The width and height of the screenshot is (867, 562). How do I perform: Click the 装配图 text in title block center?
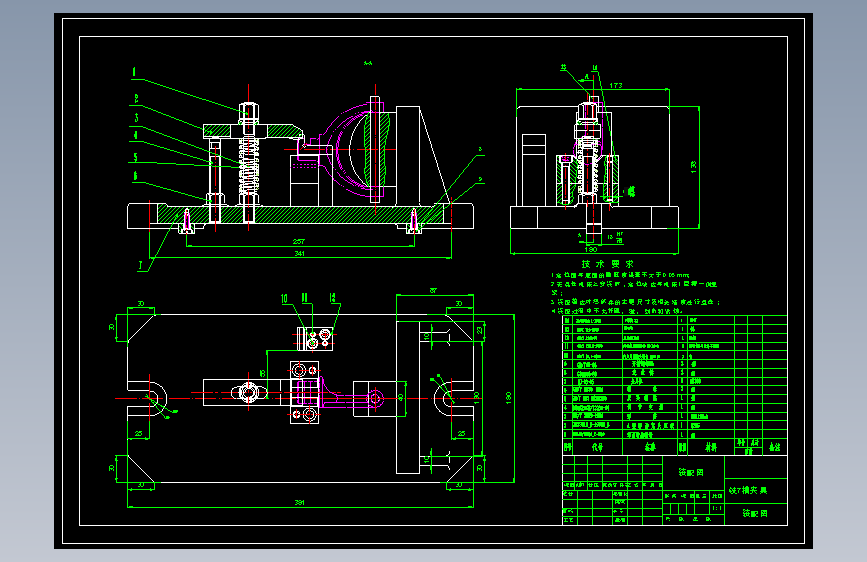(x=691, y=472)
